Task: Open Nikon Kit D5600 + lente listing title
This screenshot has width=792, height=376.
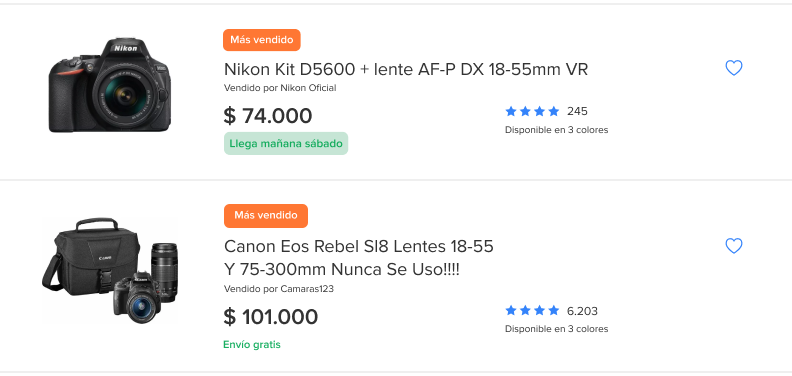Action: 406,69
